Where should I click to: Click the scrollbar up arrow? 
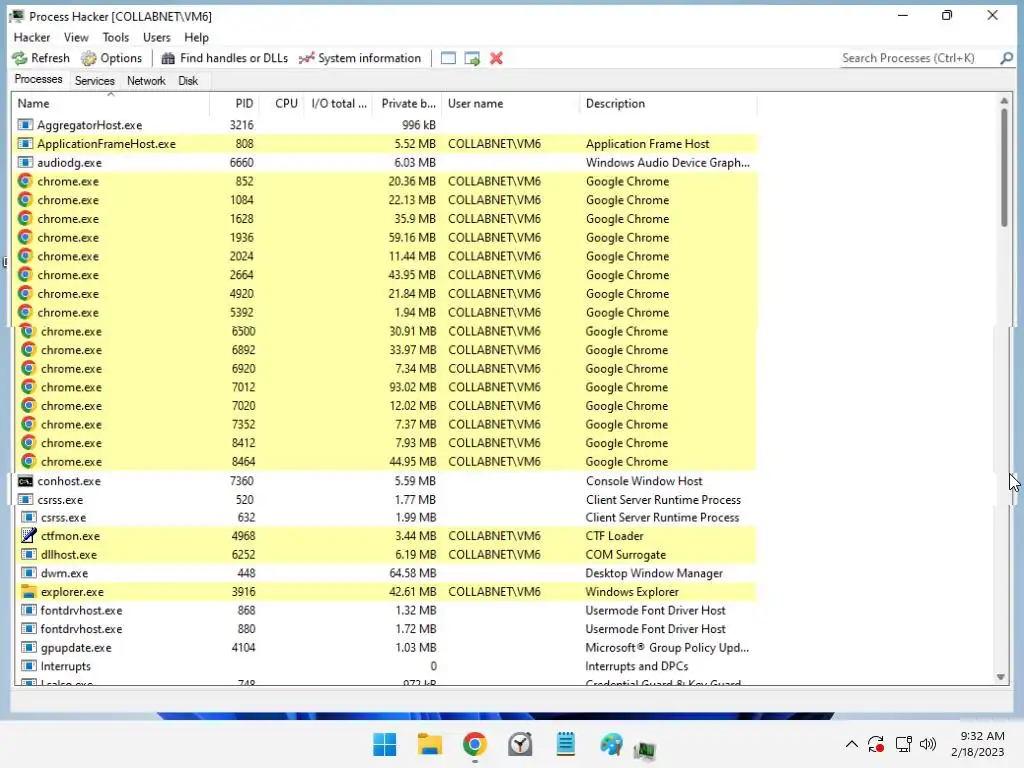1004,101
